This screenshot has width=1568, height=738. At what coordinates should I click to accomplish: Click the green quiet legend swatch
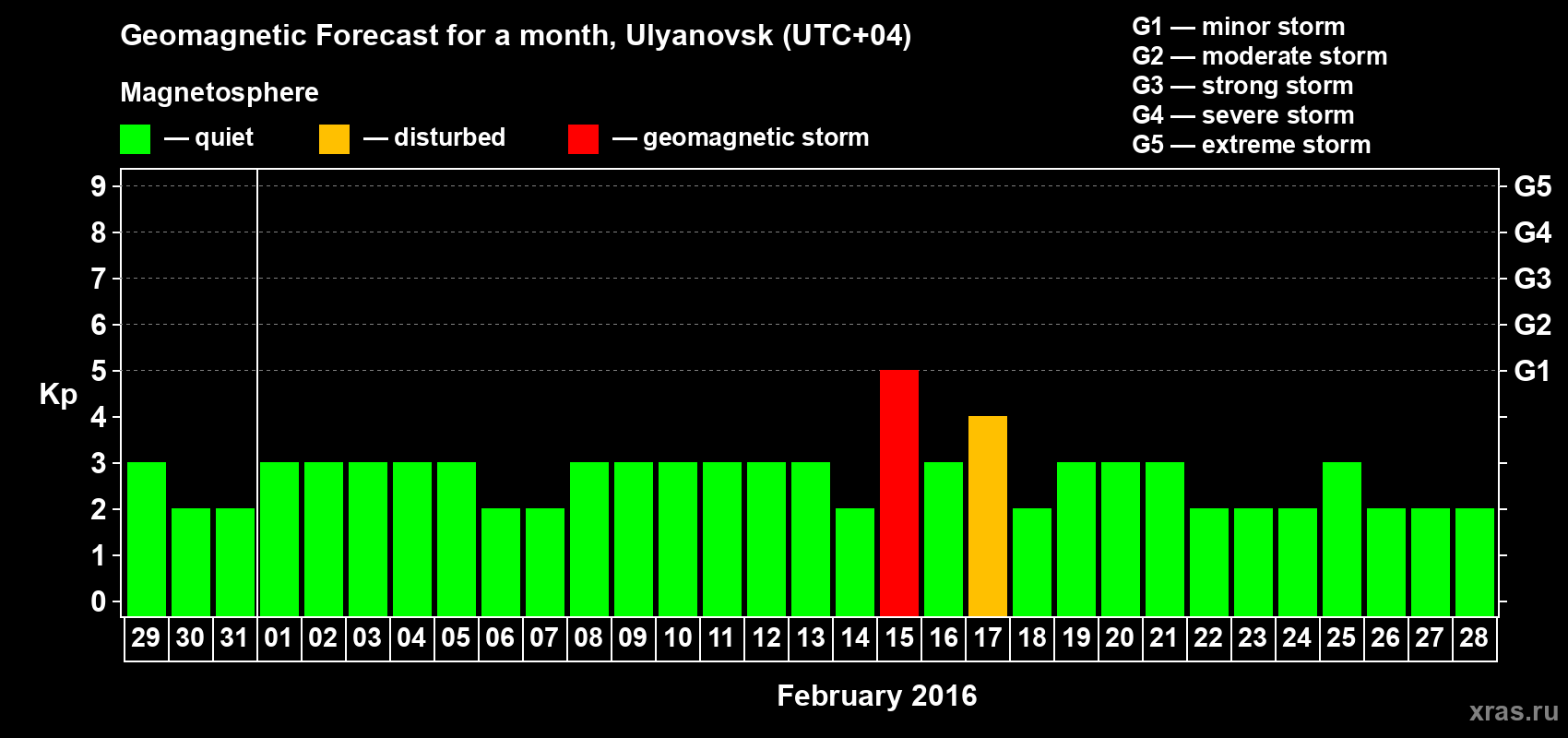[x=135, y=139]
